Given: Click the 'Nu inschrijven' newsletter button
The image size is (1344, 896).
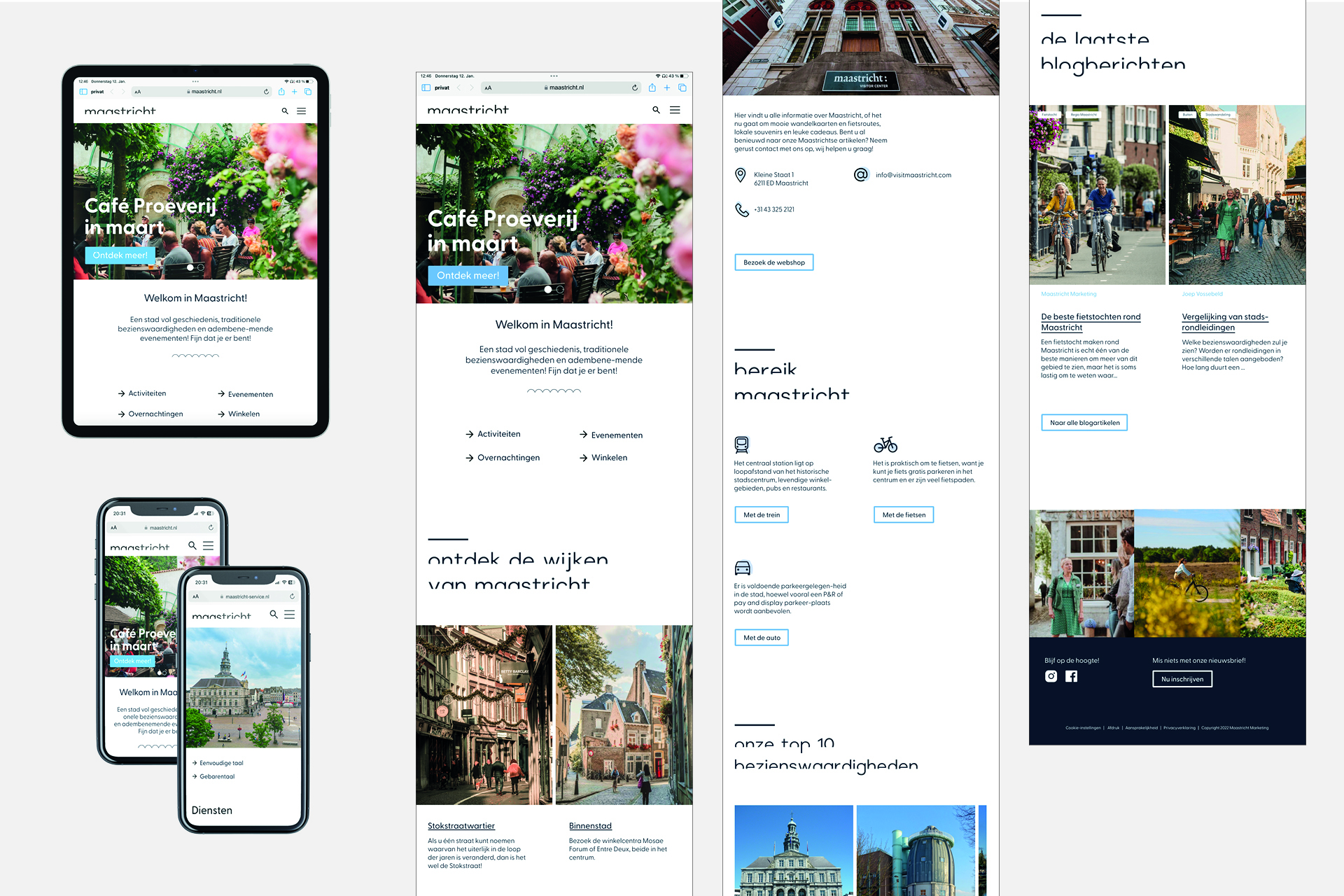Looking at the screenshot, I should [1182, 679].
